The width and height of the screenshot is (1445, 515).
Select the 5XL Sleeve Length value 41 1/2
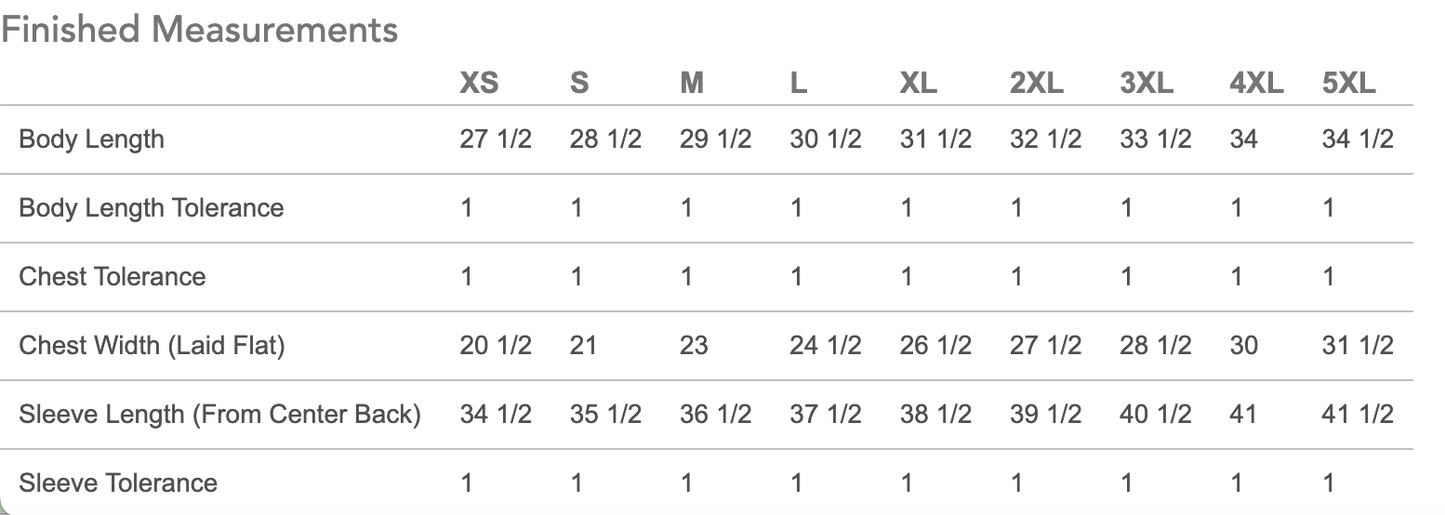coord(1357,414)
